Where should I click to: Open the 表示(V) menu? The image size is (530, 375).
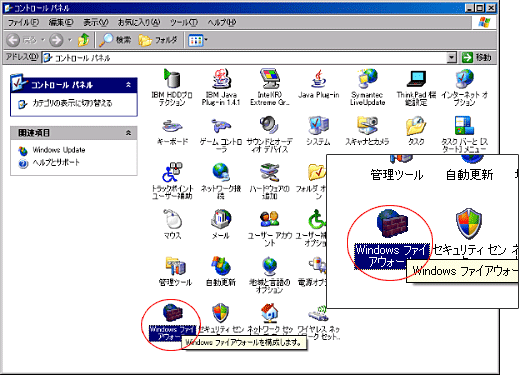point(96,23)
